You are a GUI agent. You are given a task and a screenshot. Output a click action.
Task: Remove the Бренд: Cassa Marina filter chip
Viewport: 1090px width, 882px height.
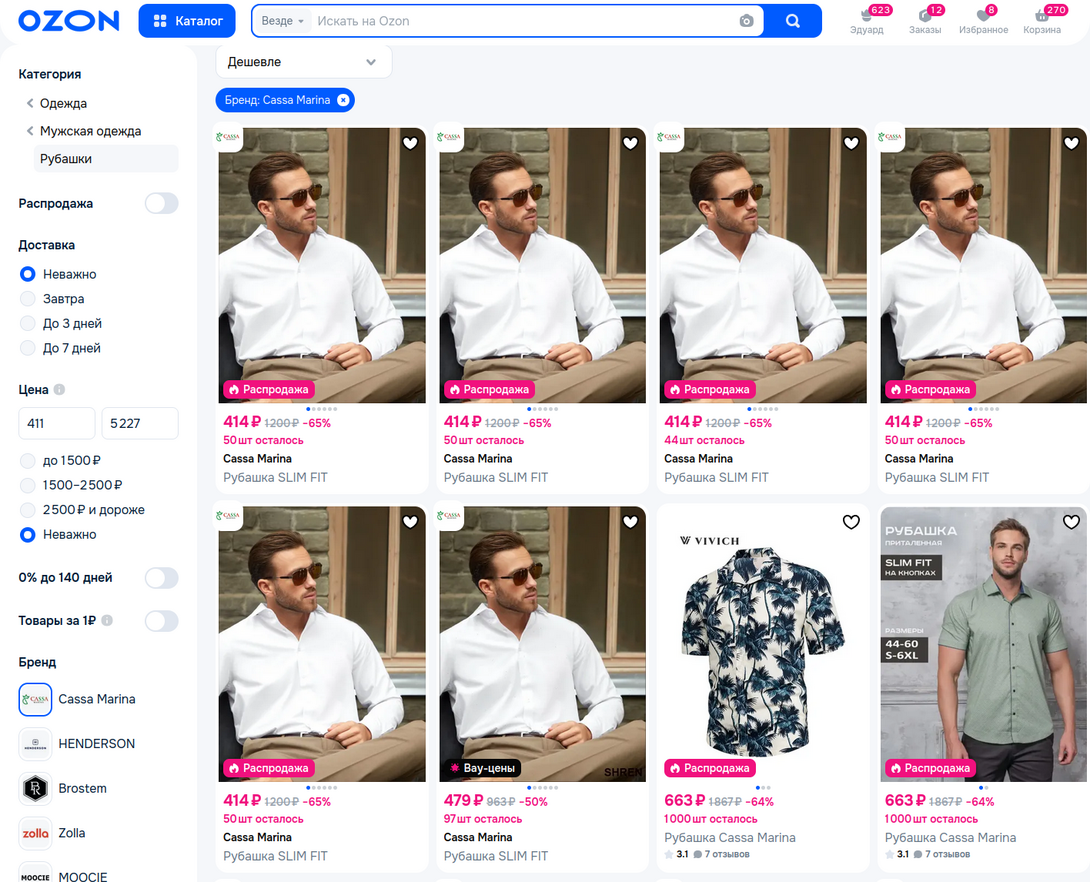(343, 100)
